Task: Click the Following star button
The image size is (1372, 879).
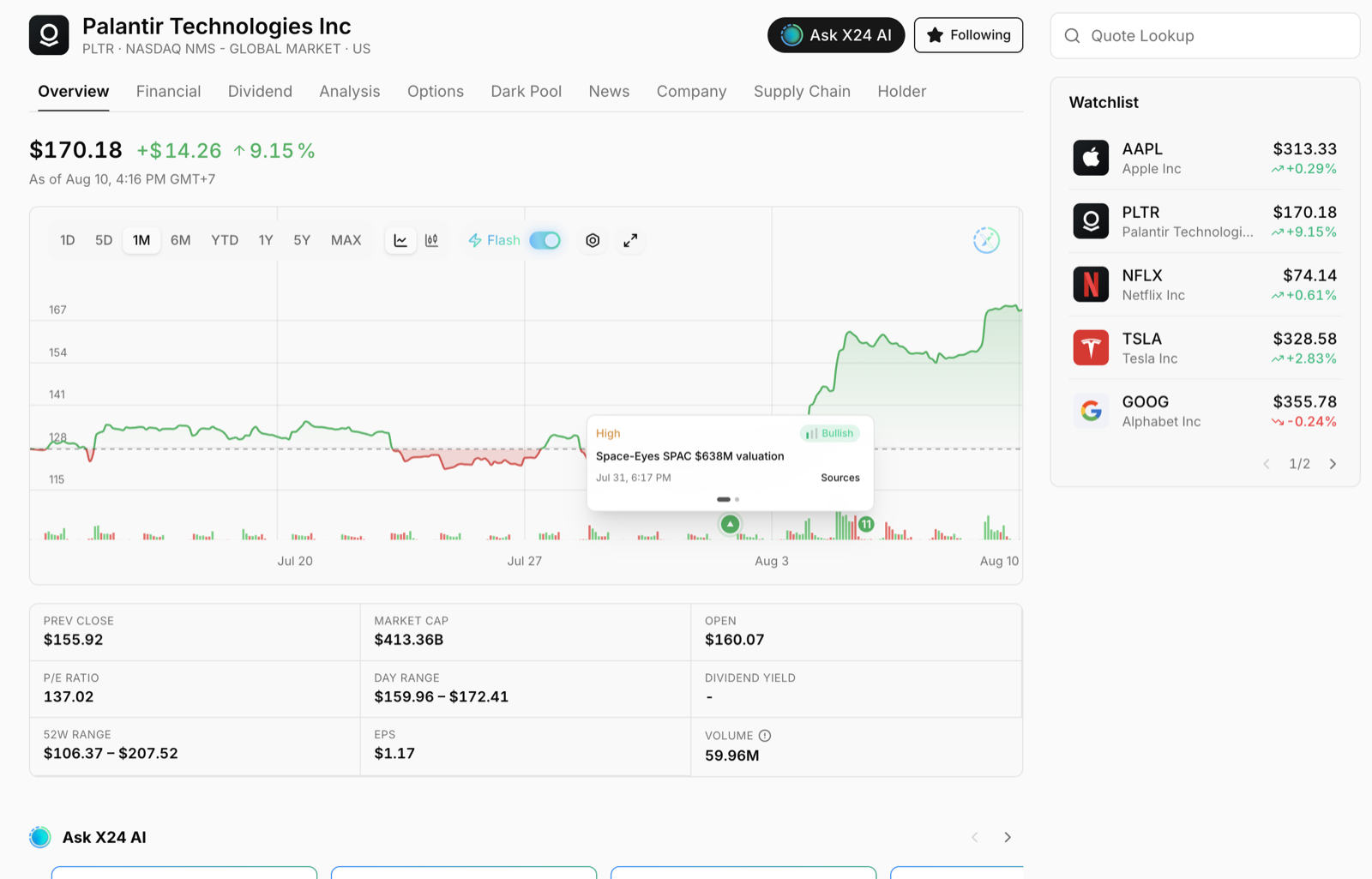Action: click(x=968, y=35)
